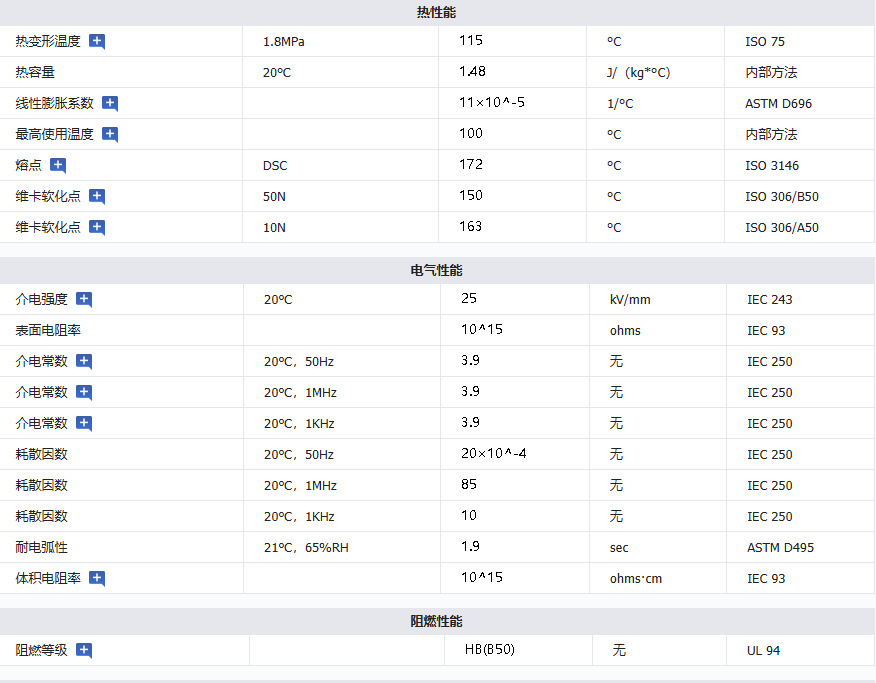Click the 耐电弧性 property name
Image resolution: width=876 pixels, height=683 pixels.
(x=42, y=547)
